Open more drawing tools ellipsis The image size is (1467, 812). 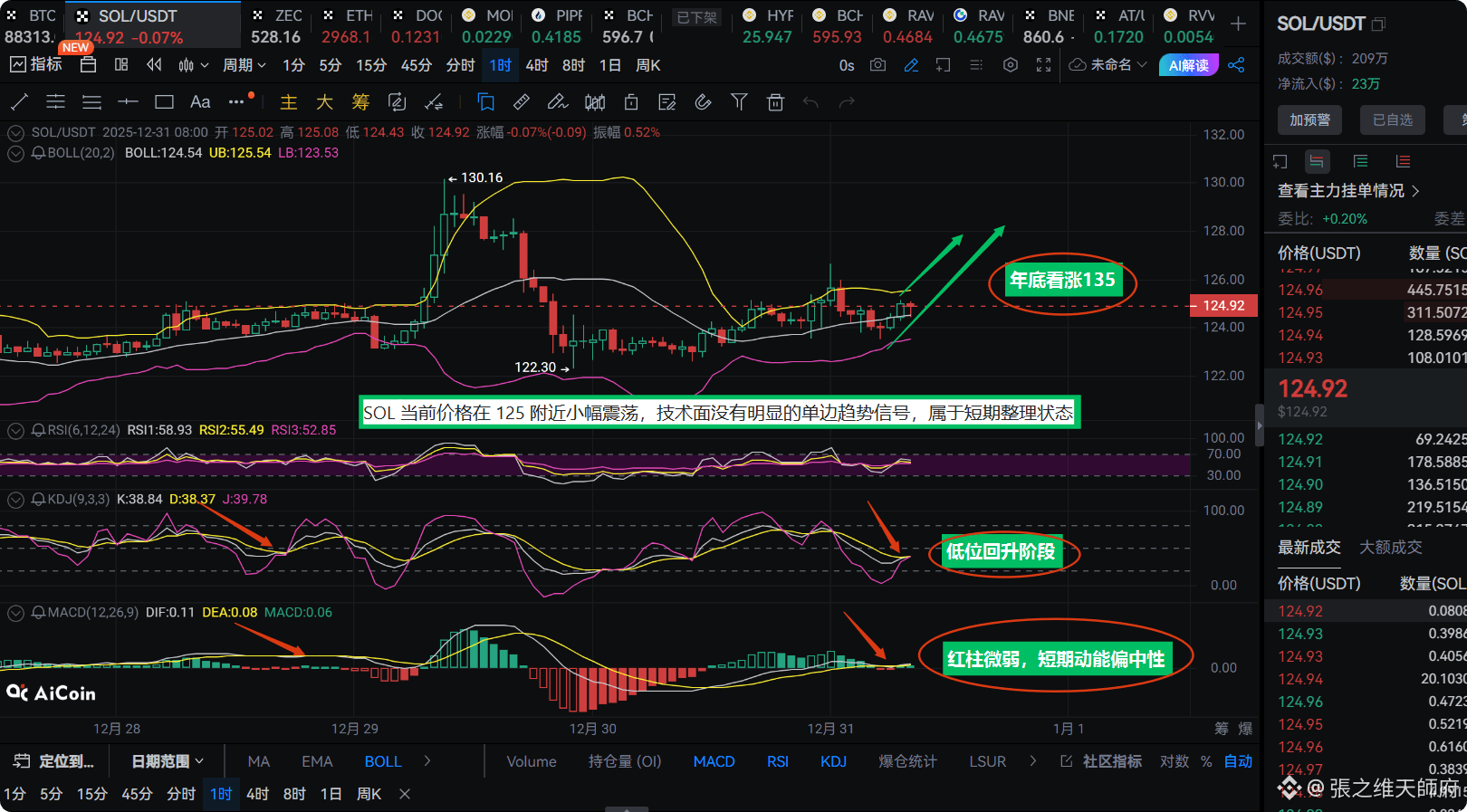(236, 102)
